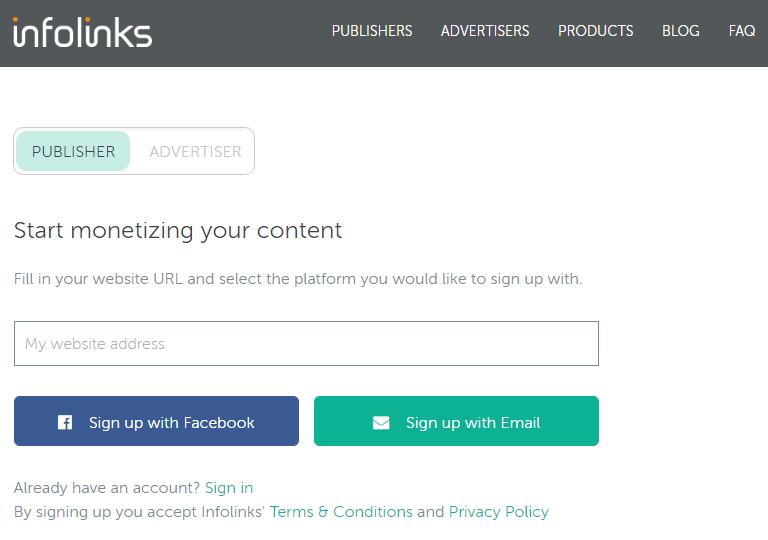The height and width of the screenshot is (540, 768).
Task: Select the Publisher account type toggle
Action: 73,152
